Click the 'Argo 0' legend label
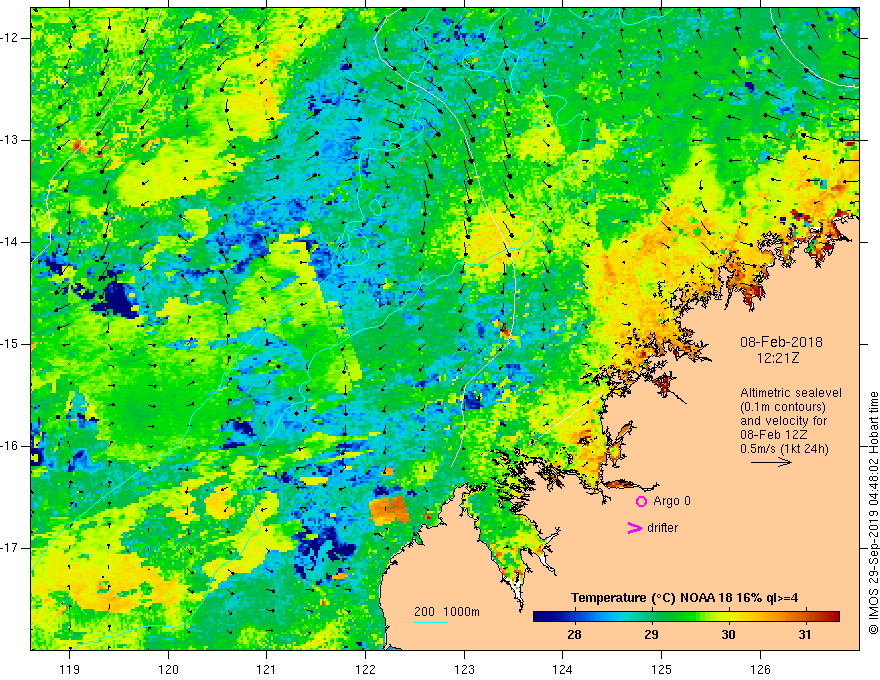This screenshot has width=880, height=680. point(672,501)
